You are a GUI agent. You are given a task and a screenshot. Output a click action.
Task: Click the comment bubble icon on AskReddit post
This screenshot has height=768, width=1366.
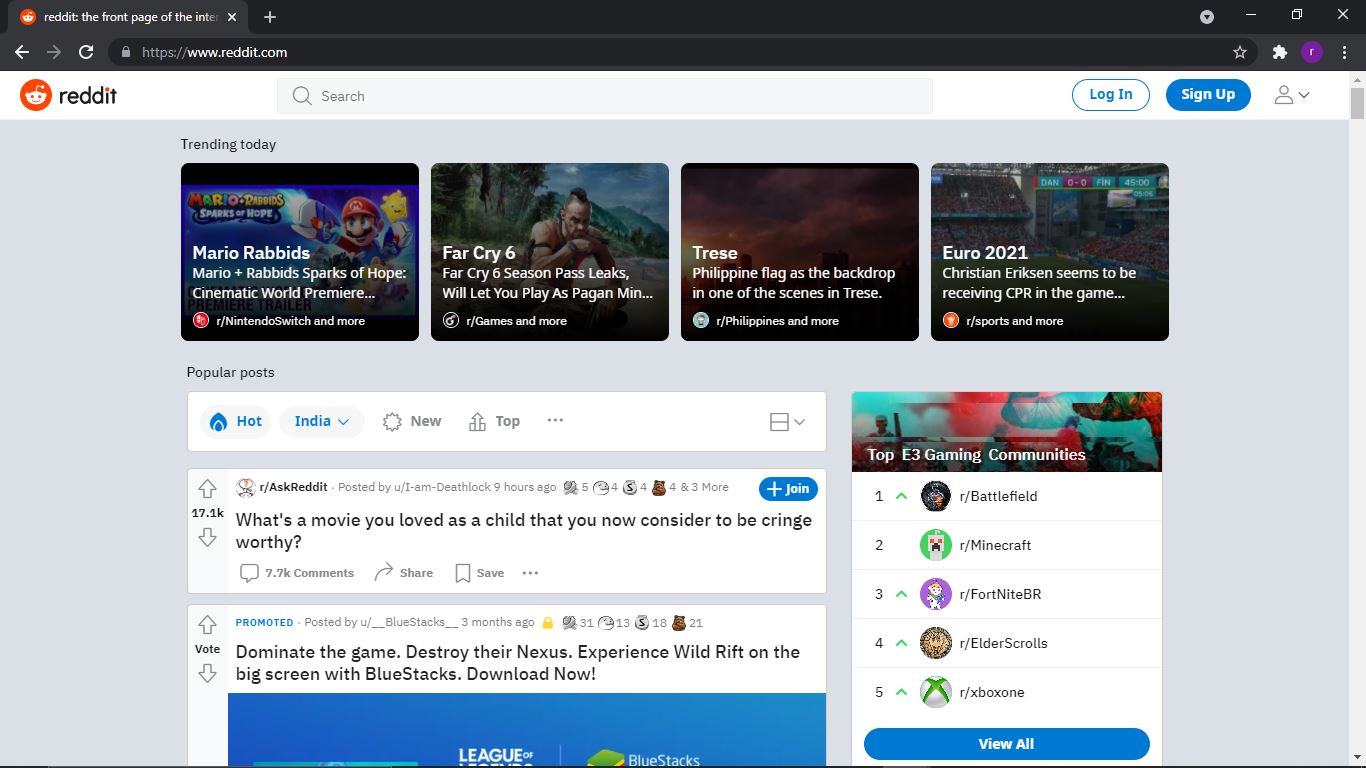pos(249,573)
